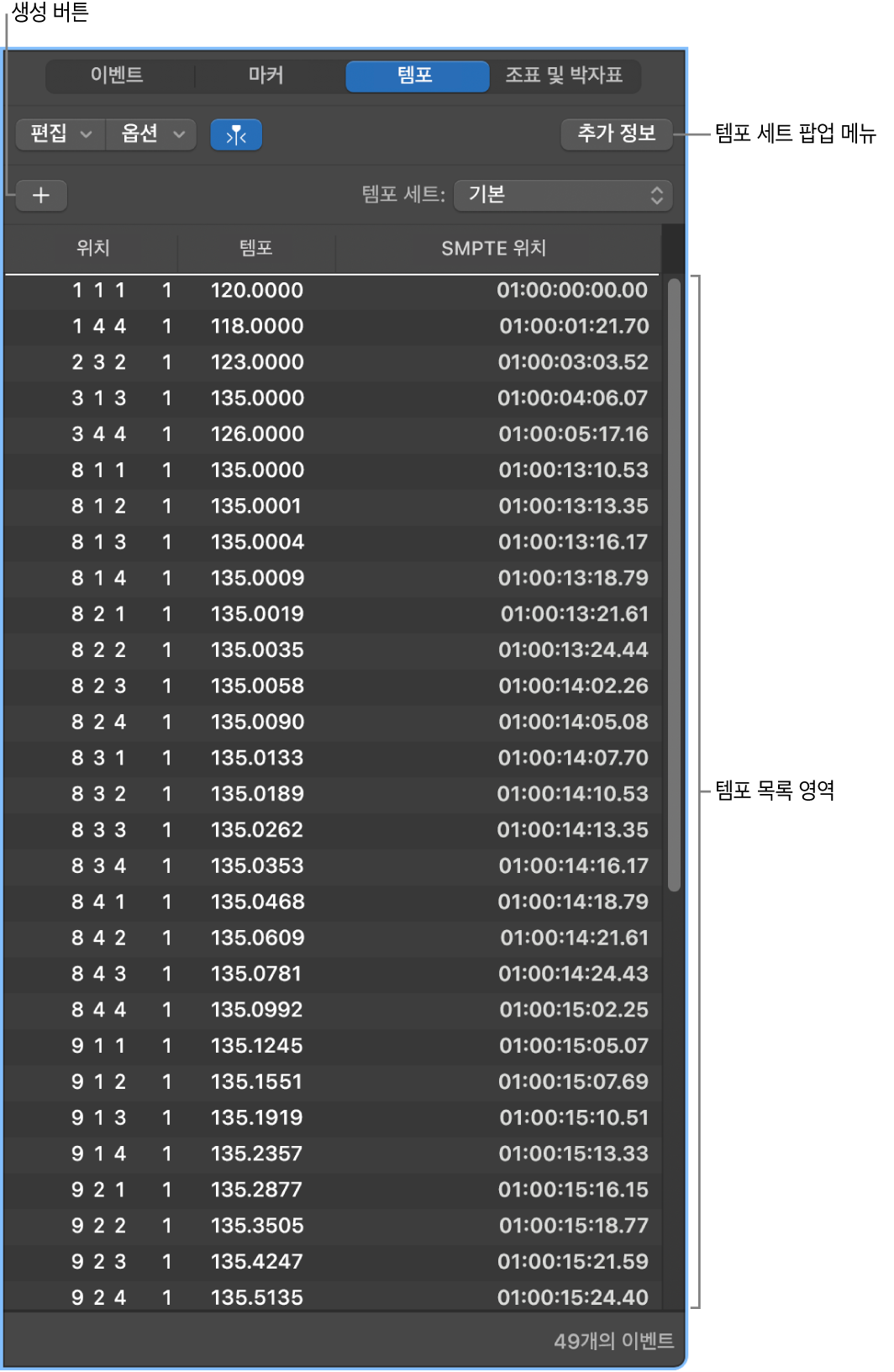Select tempo value 126.0000
Viewport: 894px width, 1372px height.
click(x=256, y=434)
